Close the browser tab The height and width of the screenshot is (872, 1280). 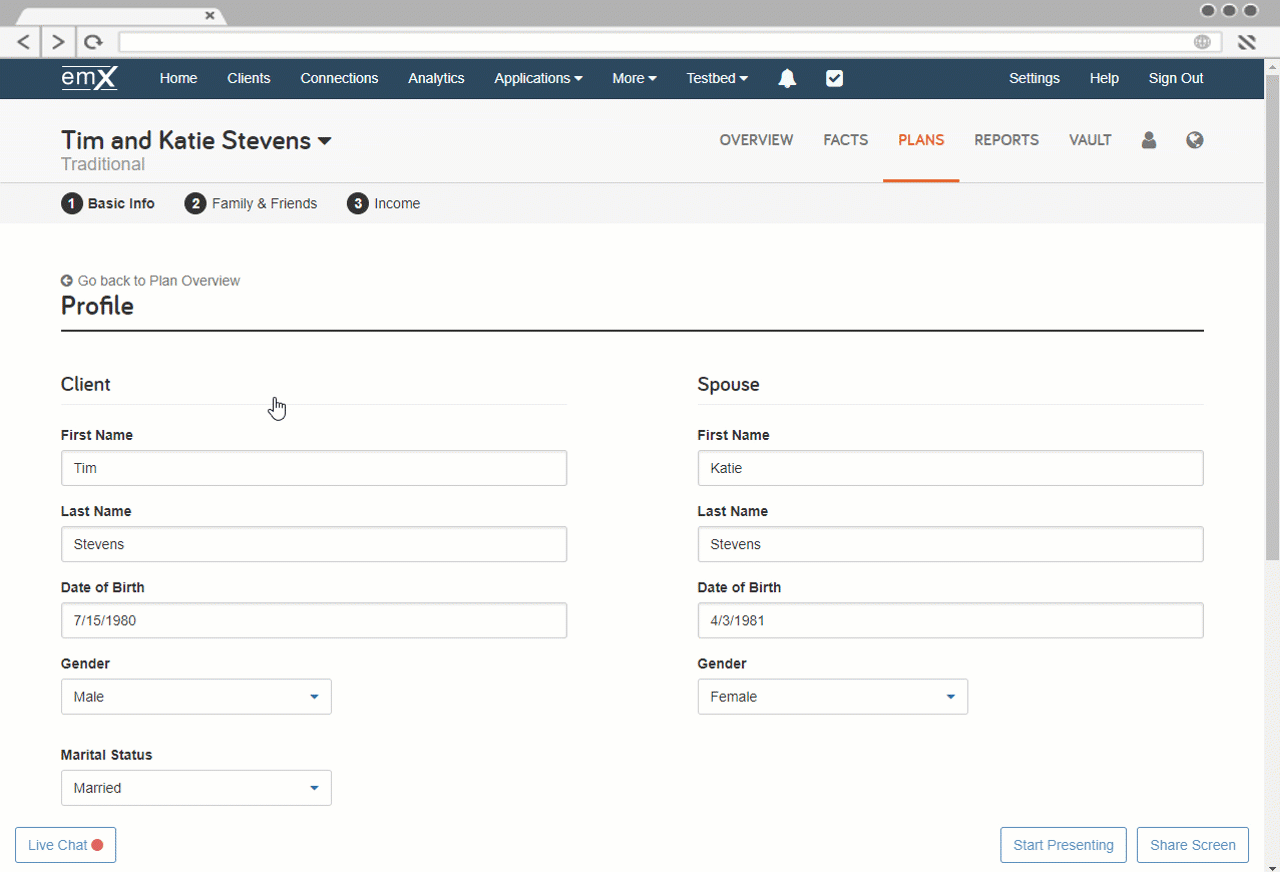210,15
